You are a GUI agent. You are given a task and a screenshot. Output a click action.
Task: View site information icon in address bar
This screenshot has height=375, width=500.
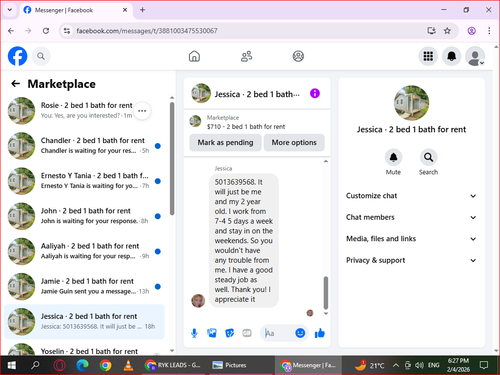(x=67, y=31)
